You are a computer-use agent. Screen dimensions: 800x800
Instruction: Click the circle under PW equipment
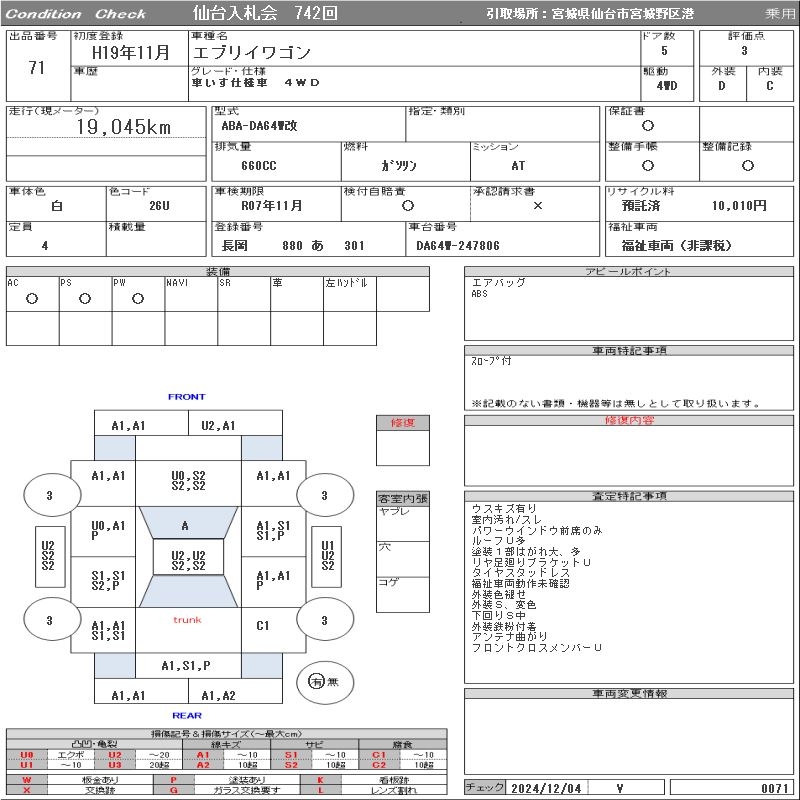point(138,298)
